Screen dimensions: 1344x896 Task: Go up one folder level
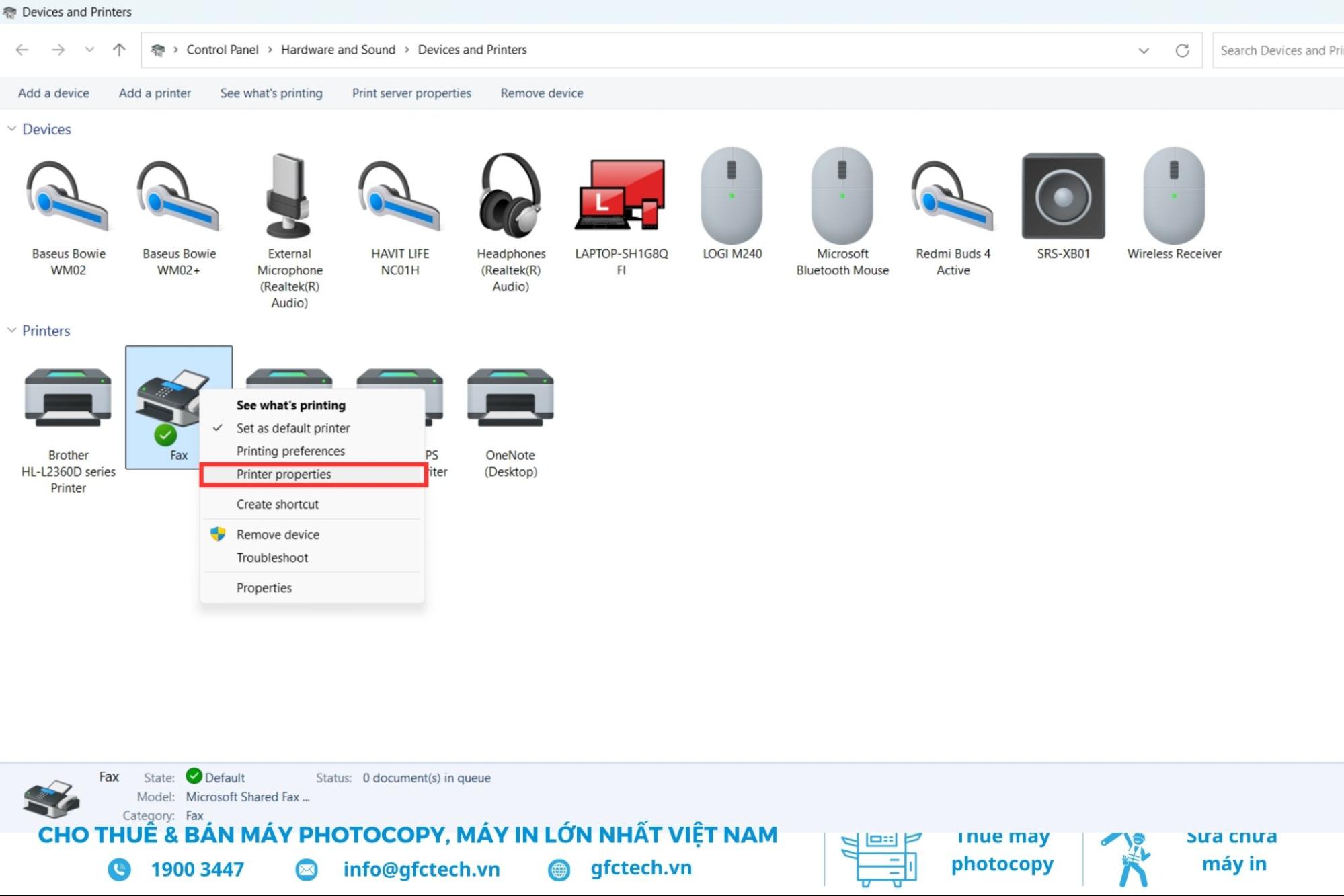point(119,50)
